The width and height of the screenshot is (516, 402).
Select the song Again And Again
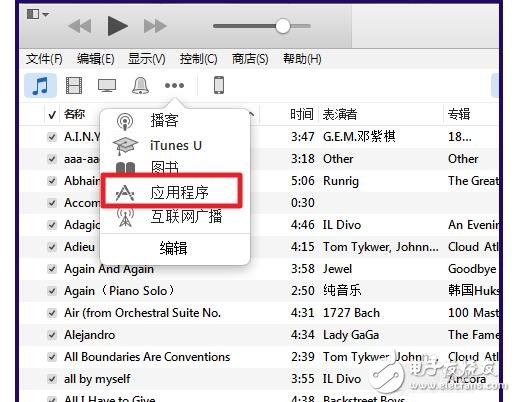pos(109,269)
